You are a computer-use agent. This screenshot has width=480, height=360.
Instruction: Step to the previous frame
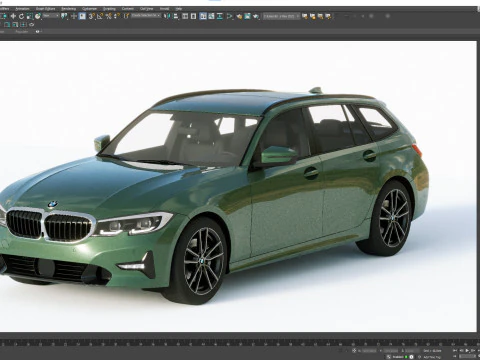(461, 350)
